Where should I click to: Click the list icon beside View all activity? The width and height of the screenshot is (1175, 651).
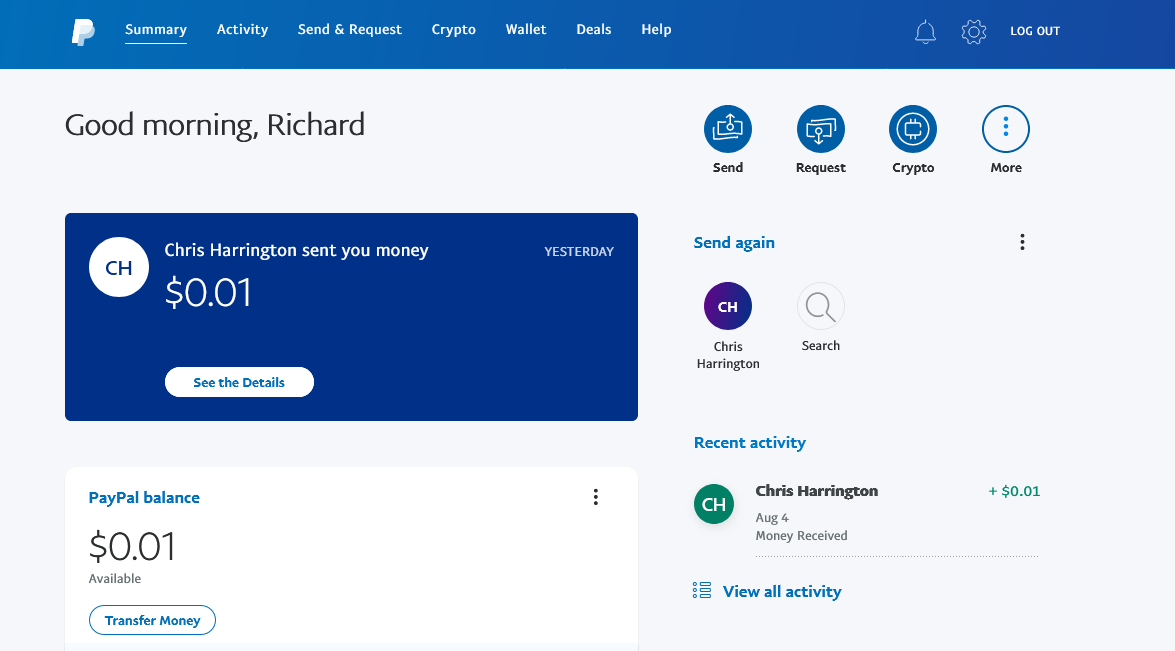coord(702,590)
